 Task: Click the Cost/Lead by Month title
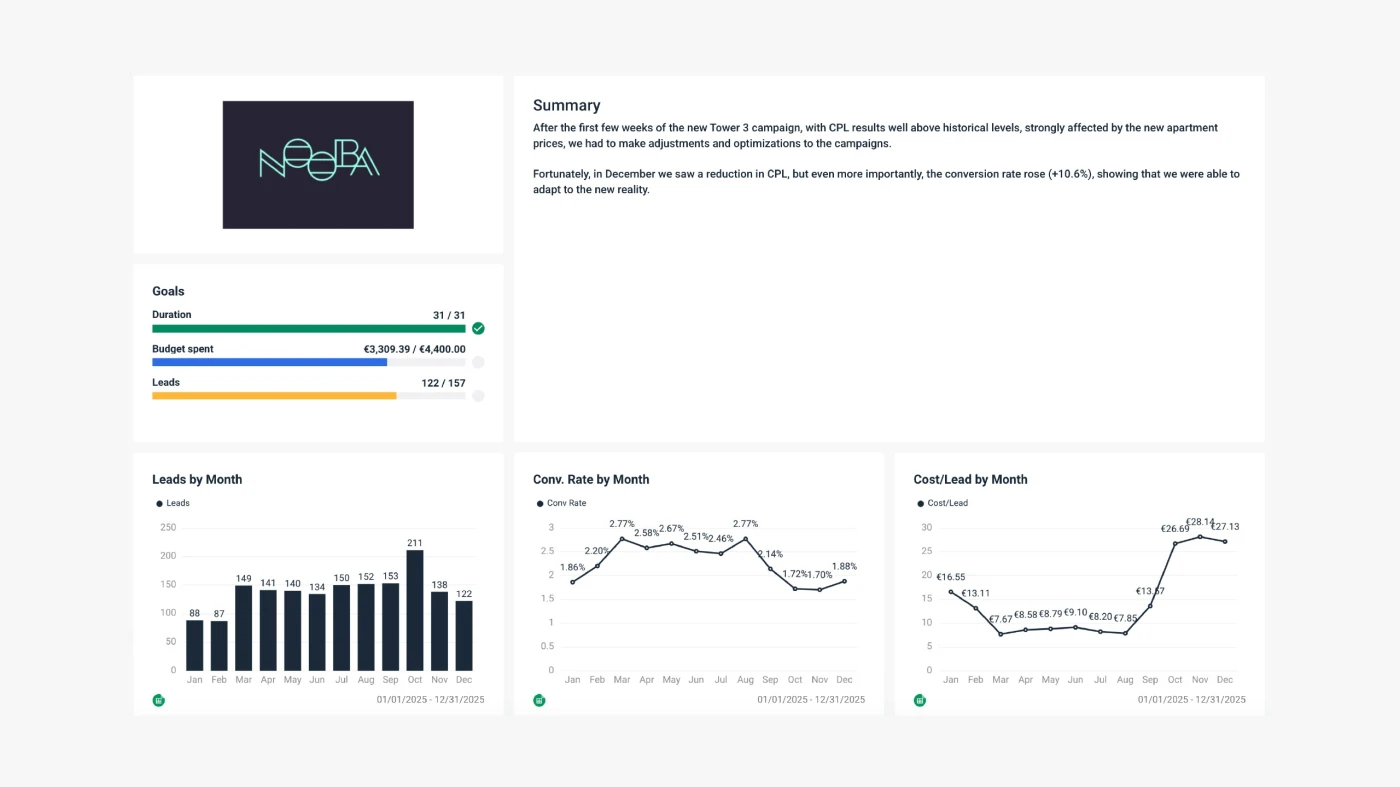click(x=970, y=479)
